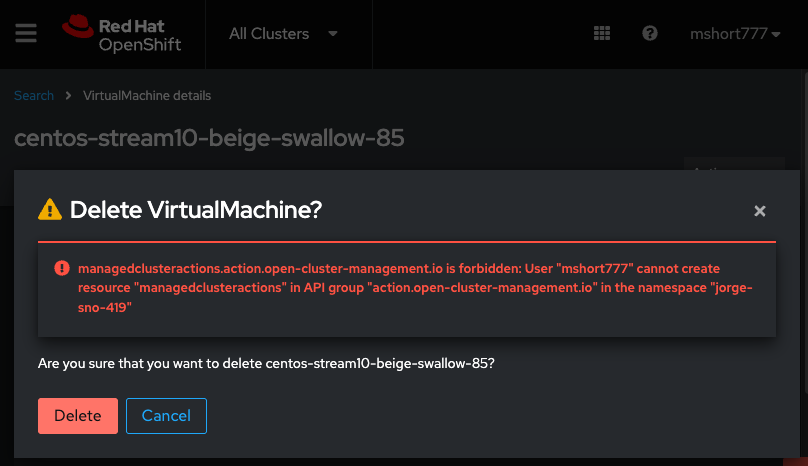Image resolution: width=808 pixels, height=466 pixels.
Task: Click the yellow warning triangle icon
Action: [x=50, y=210]
